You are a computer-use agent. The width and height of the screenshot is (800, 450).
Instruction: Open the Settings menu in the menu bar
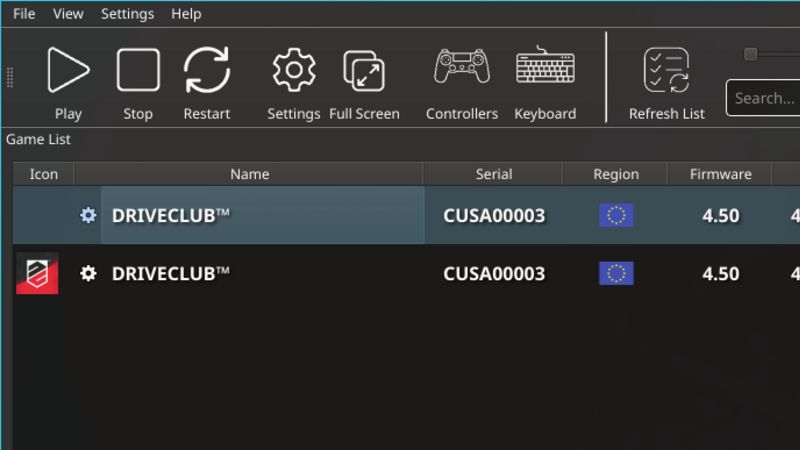128,14
